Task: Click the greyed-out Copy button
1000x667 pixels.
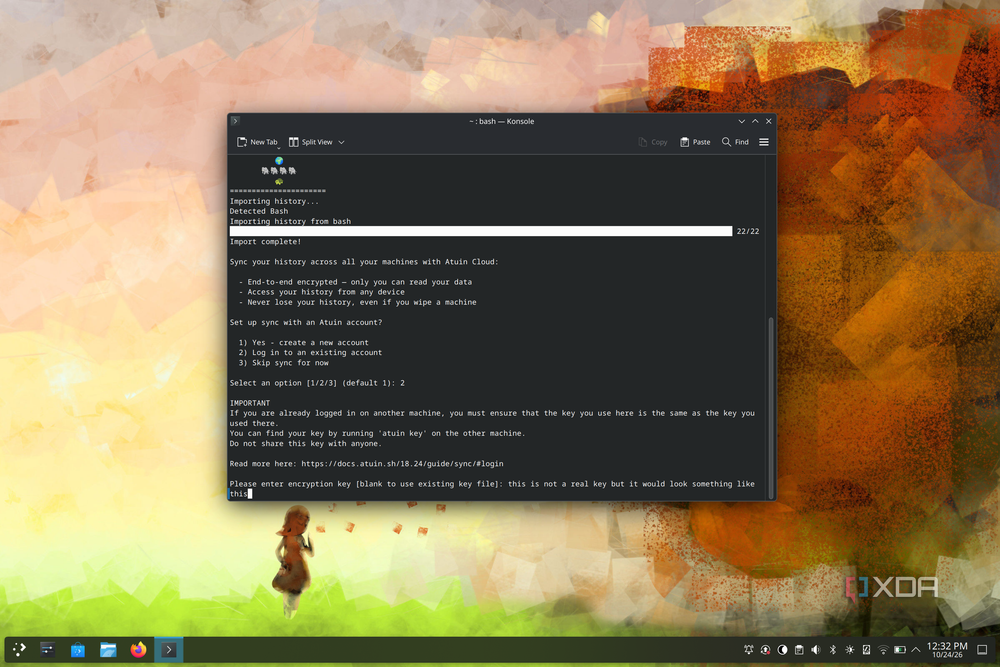Action: 652,142
